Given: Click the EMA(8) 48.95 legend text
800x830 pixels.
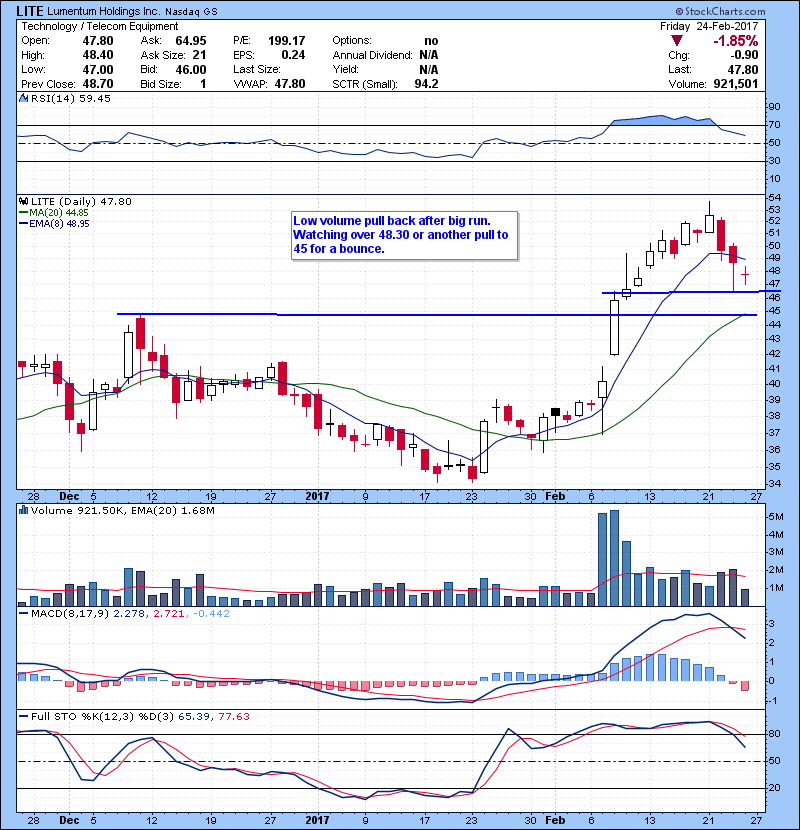Looking at the screenshot, I should pos(59,224).
